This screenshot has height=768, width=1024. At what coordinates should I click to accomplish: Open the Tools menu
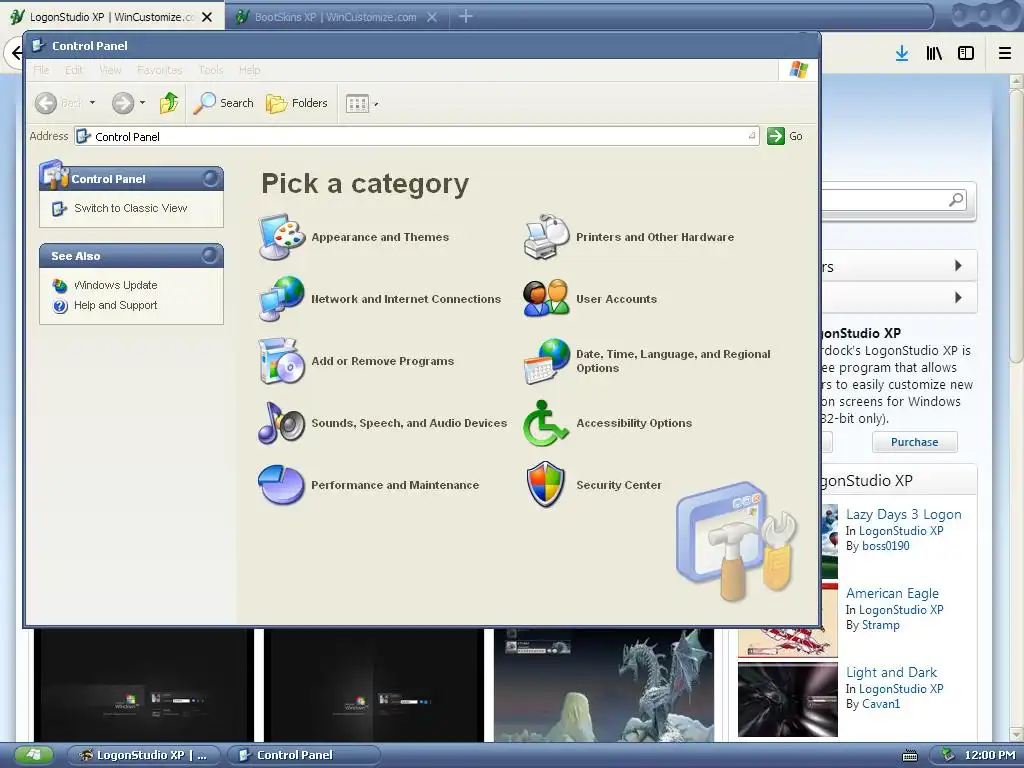point(211,70)
